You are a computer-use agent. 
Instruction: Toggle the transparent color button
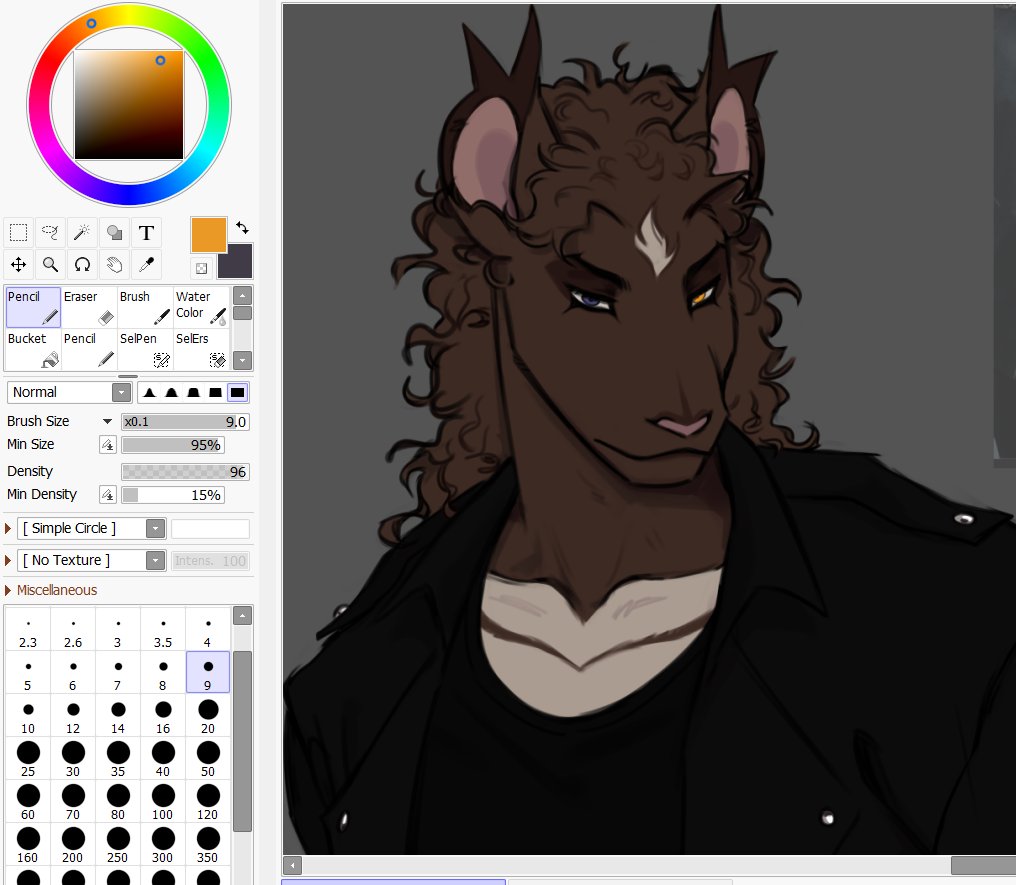pyautogui.click(x=202, y=268)
